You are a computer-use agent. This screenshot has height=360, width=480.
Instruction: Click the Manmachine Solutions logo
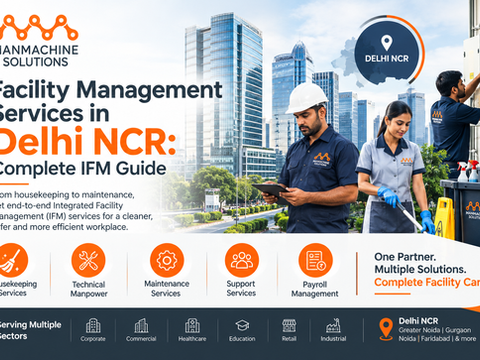[x=39, y=41]
